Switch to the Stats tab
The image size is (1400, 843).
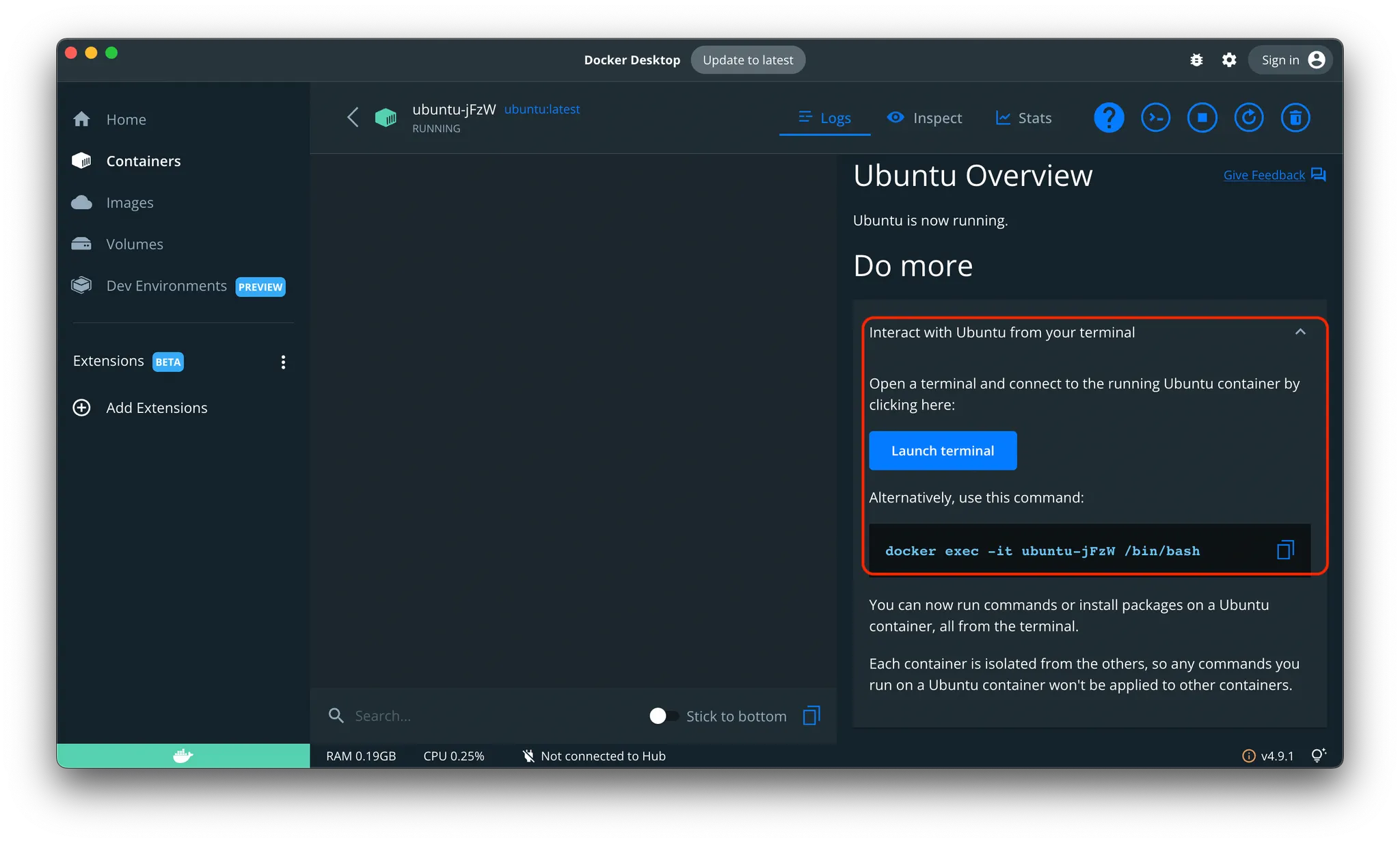click(1023, 118)
